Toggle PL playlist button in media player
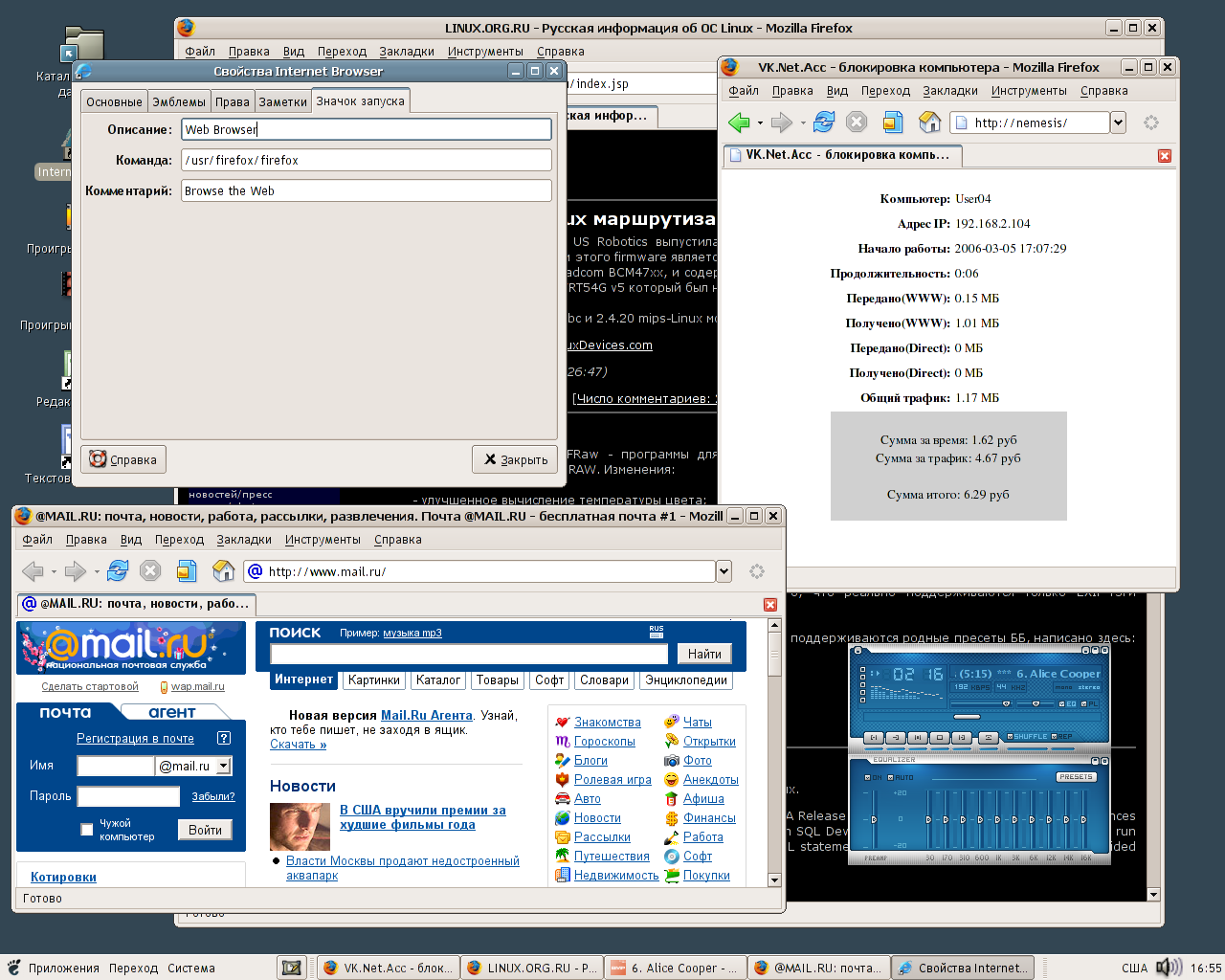 [x=1089, y=704]
